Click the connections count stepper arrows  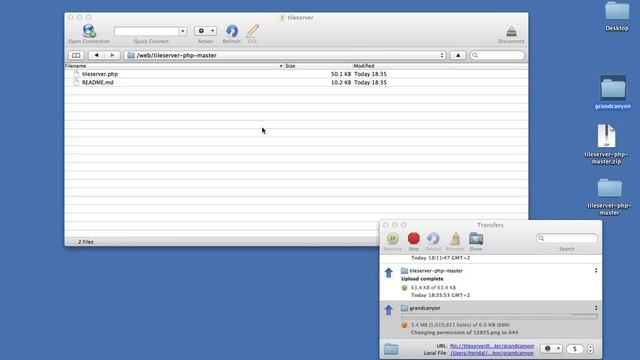[590, 349]
